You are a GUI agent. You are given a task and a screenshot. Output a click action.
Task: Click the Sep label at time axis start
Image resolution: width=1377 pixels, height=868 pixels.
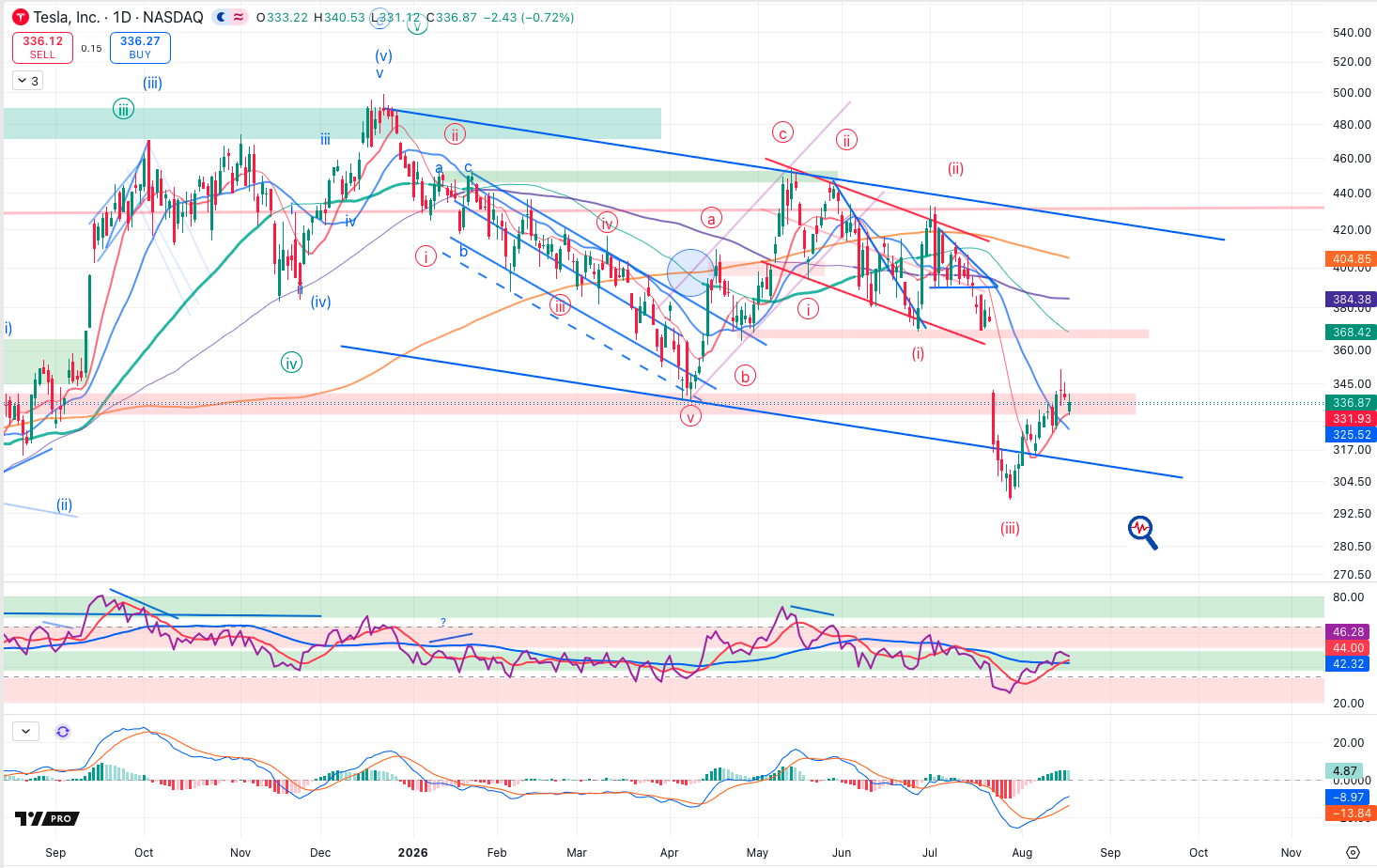[x=55, y=853]
